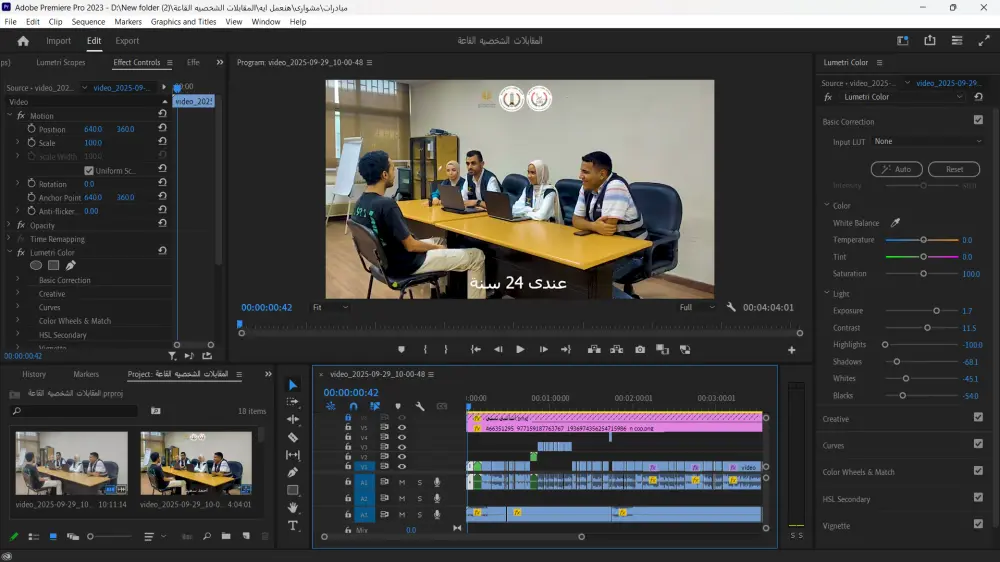The height and width of the screenshot is (562, 1000).
Task: Open timeline display settings wrench
Action: (420, 406)
